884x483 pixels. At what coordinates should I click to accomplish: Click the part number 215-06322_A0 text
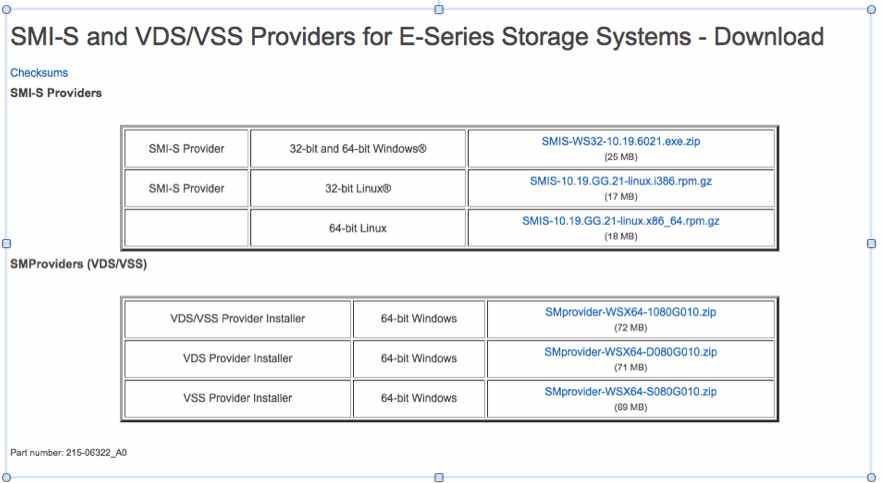(x=68, y=453)
